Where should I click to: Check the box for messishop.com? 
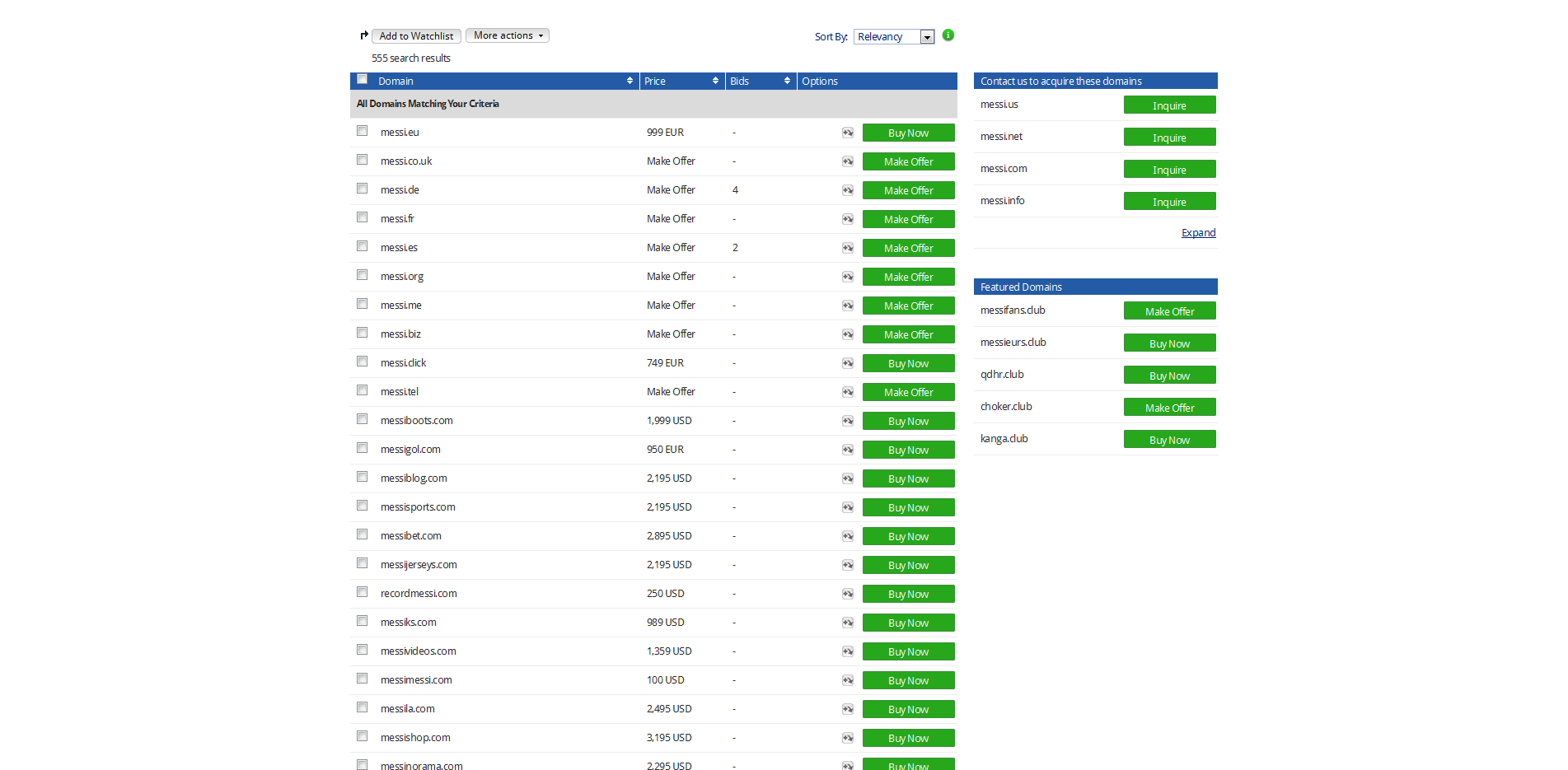(362, 736)
